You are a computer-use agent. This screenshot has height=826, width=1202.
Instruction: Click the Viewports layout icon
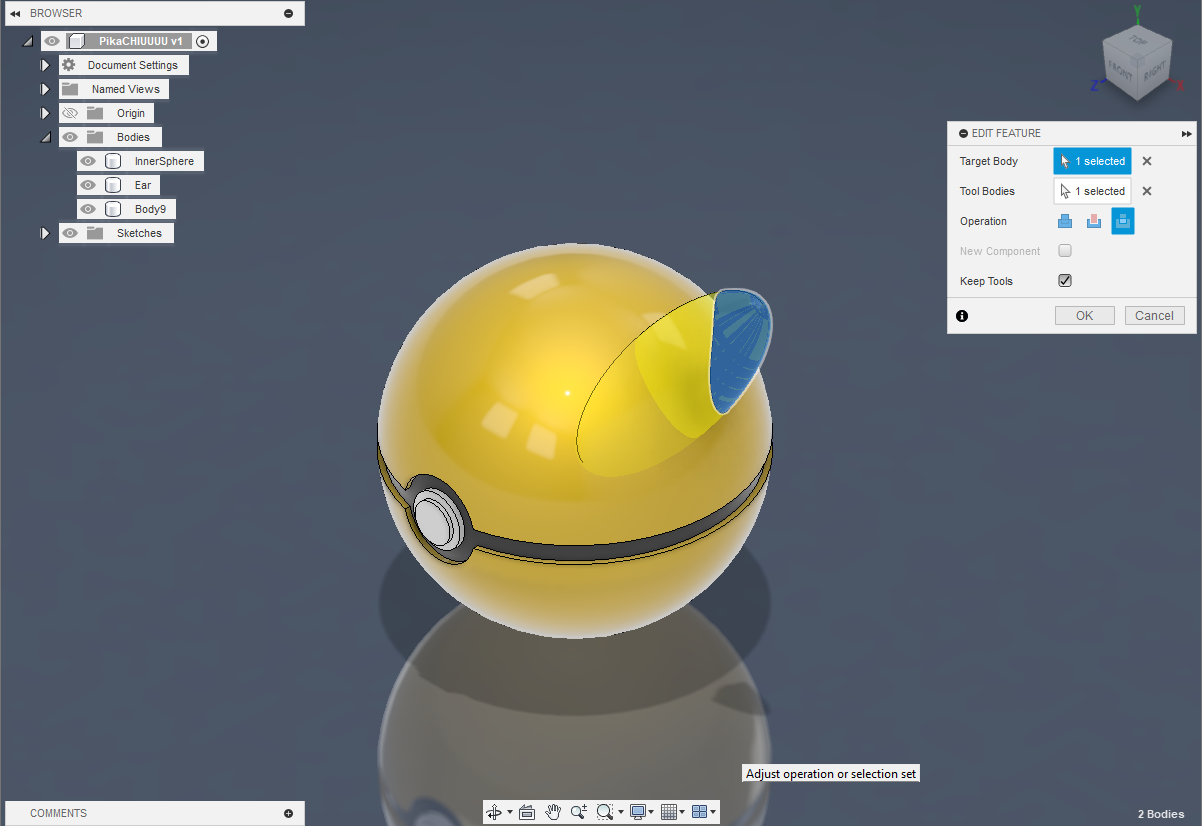coord(700,812)
